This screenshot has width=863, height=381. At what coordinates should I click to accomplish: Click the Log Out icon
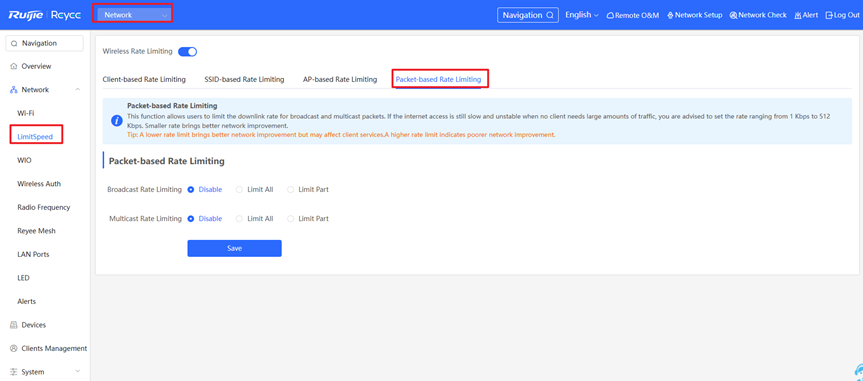829,15
